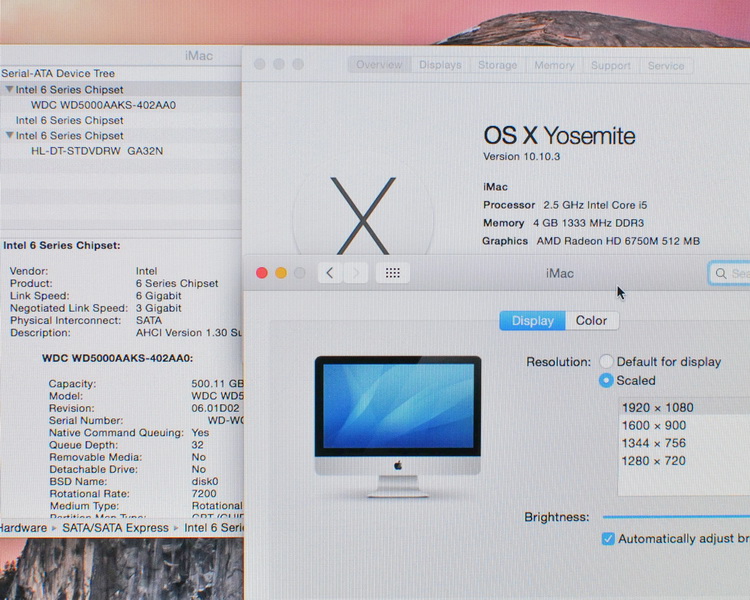Click the 6 Gigabit link speed value
750x600 pixels.
[158, 296]
